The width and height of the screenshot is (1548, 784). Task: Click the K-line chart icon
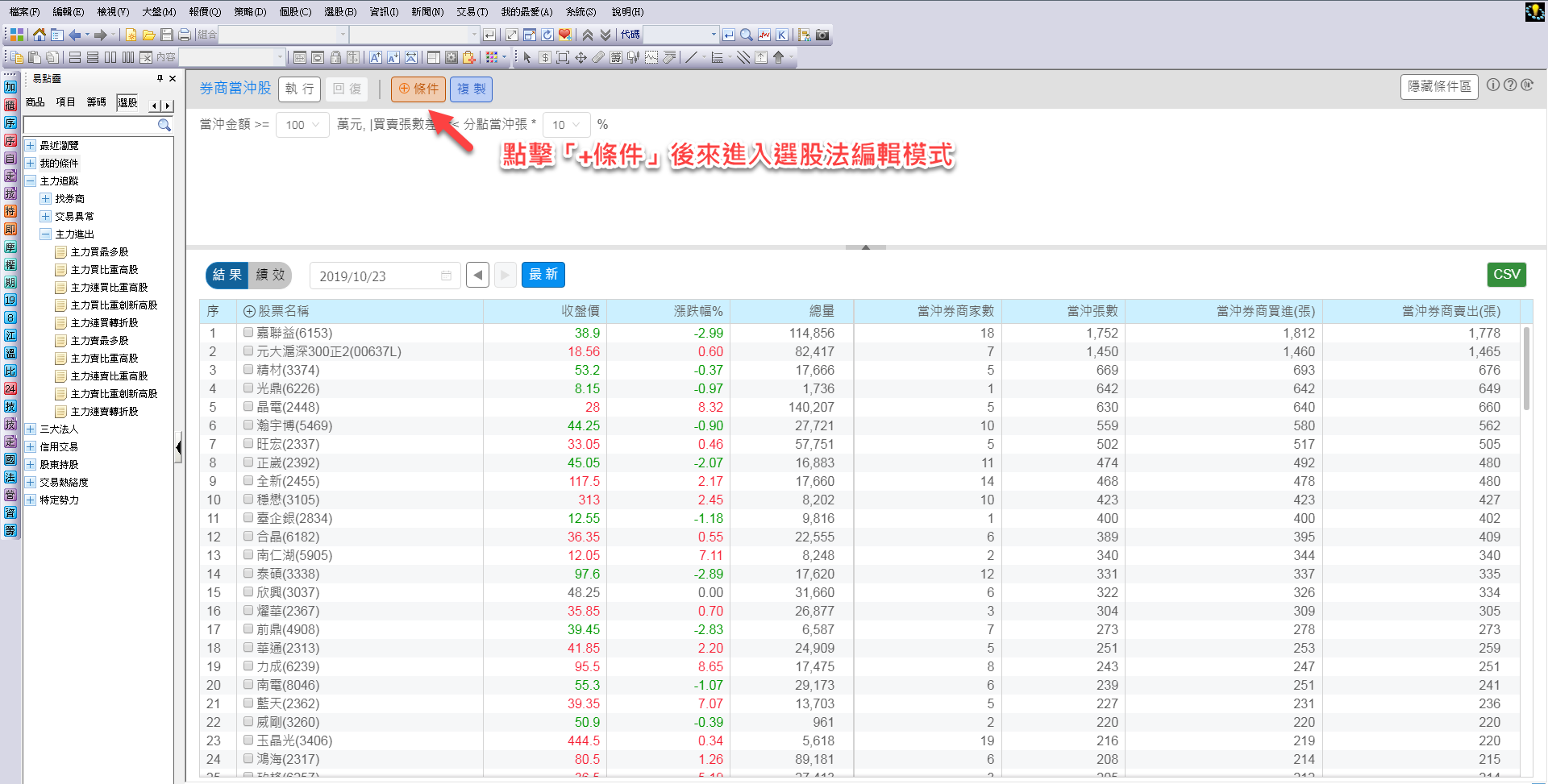[x=782, y=35]
